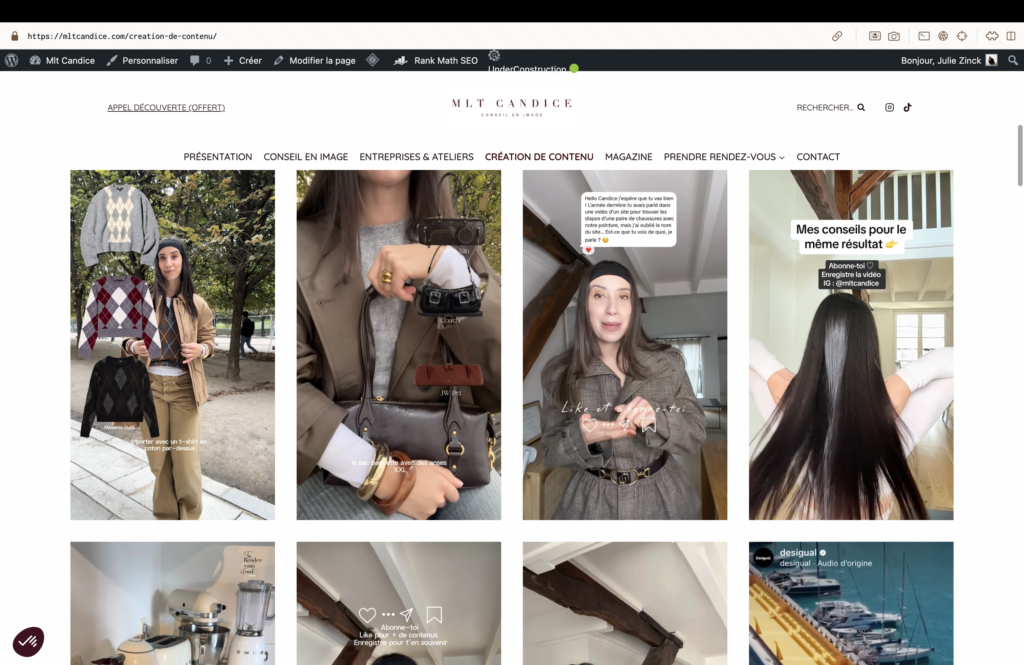
Task: Open the Hello Candice message video thumbnail
Action: tap(624, 345)
